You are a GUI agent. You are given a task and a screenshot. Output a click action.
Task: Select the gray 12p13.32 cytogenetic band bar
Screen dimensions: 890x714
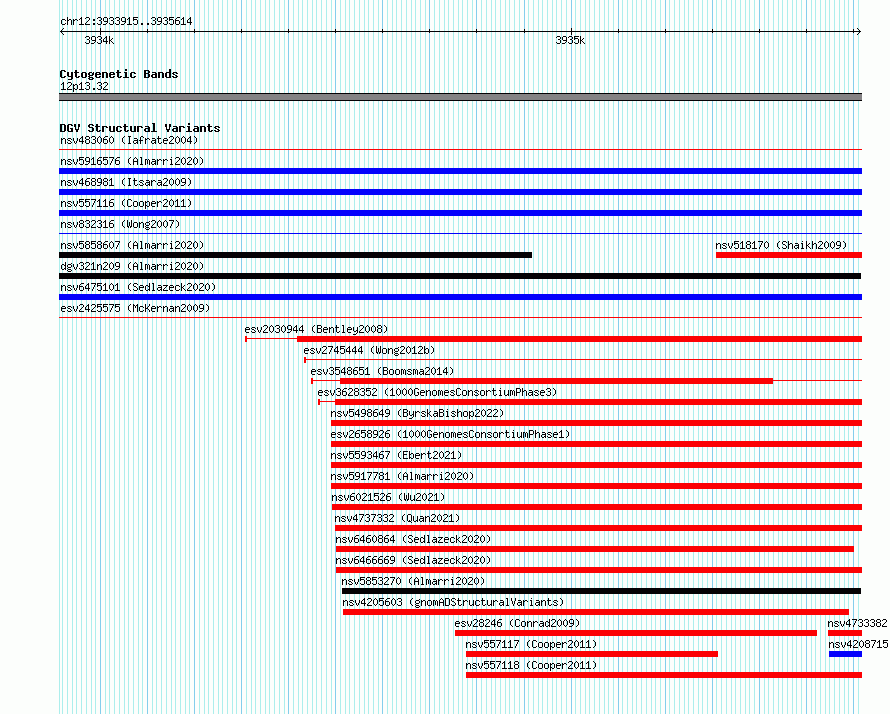[460, 97]
